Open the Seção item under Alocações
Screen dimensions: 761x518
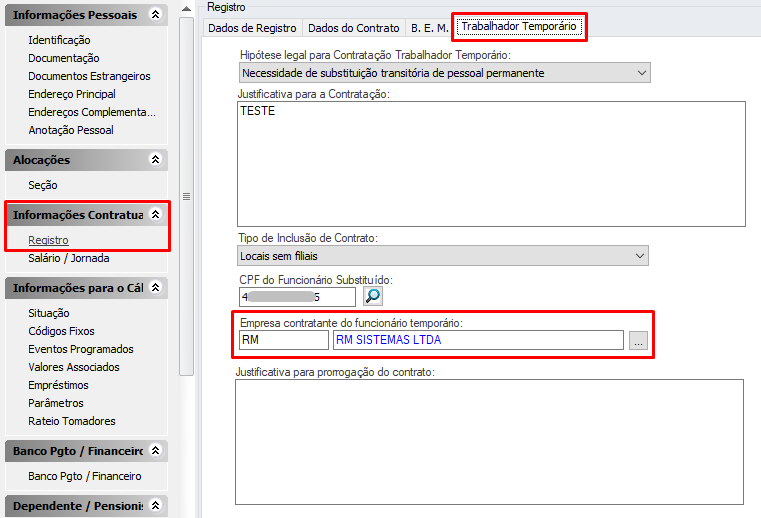[43, 185]
